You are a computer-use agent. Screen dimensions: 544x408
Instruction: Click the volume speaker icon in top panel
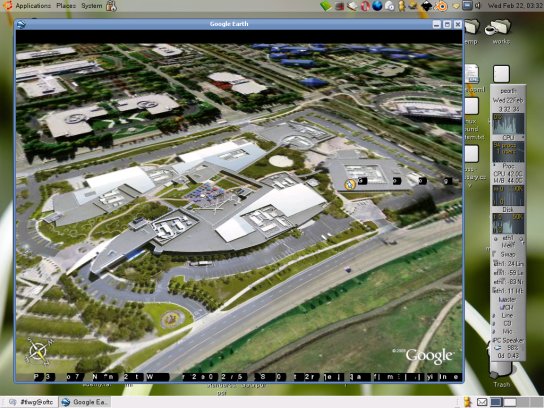(478, 6)
